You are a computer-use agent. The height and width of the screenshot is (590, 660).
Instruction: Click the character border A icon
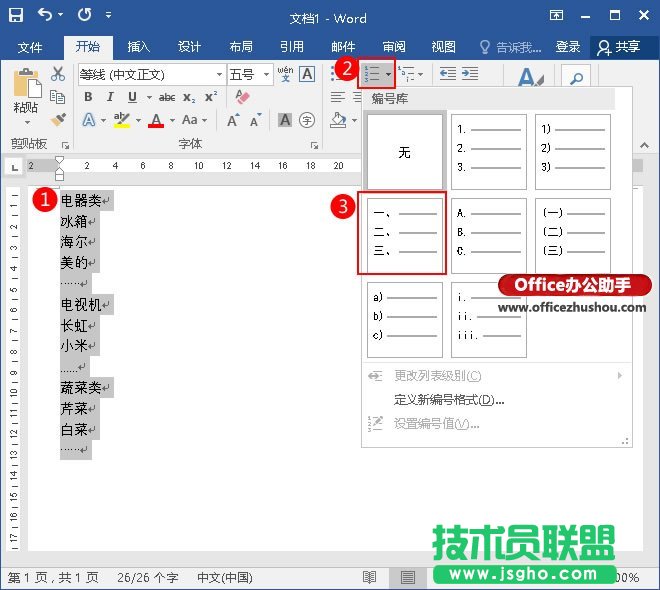click(x=307, y=74)
